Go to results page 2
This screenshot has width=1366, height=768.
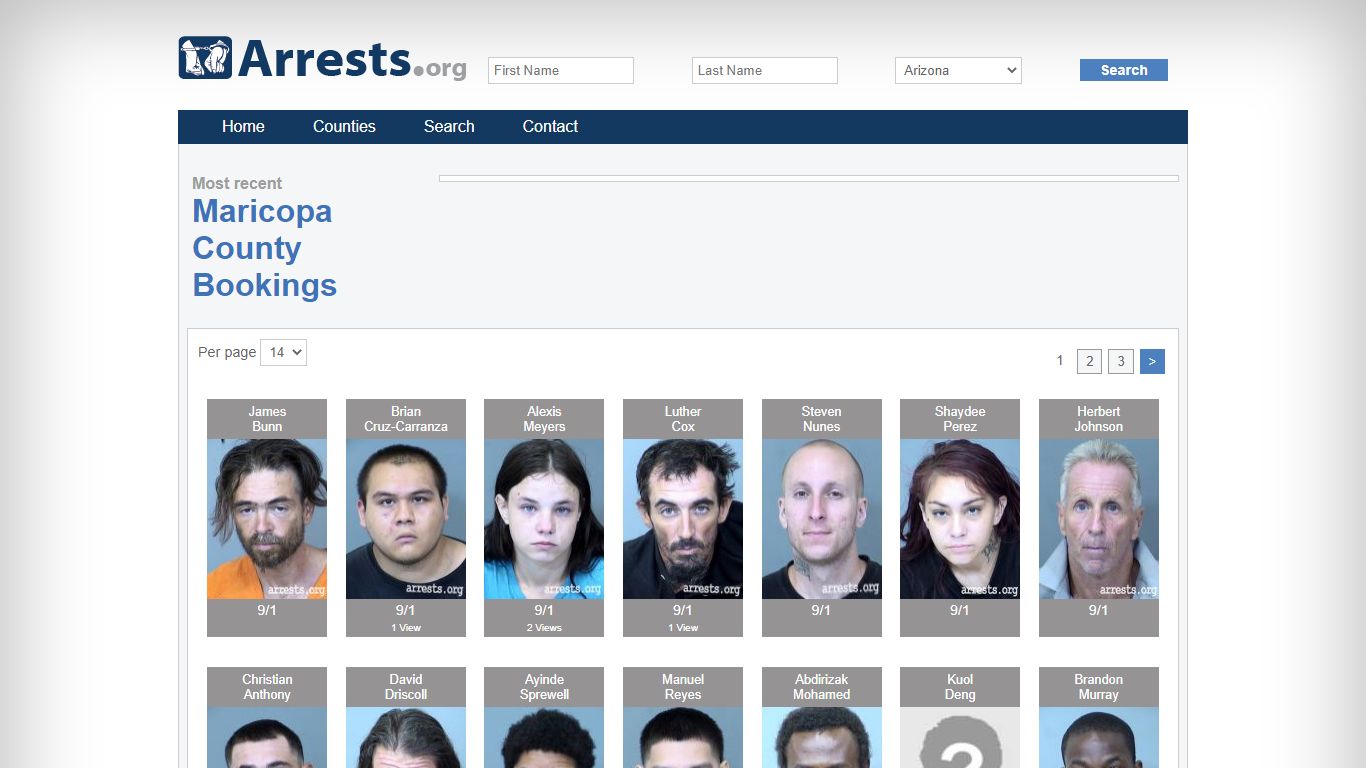tap(1090, 361)
